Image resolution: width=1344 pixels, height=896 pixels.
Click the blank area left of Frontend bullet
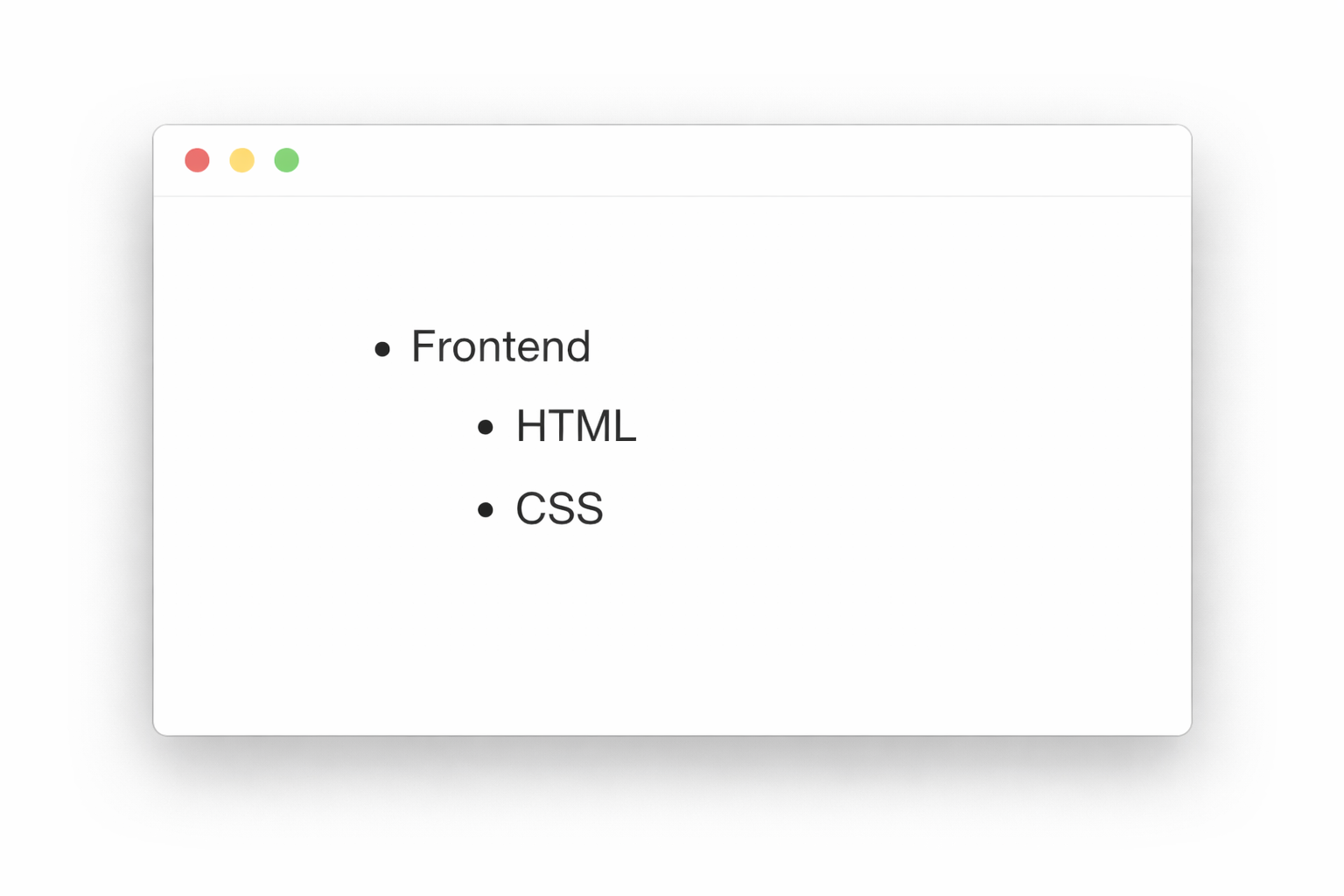point(262,348)
